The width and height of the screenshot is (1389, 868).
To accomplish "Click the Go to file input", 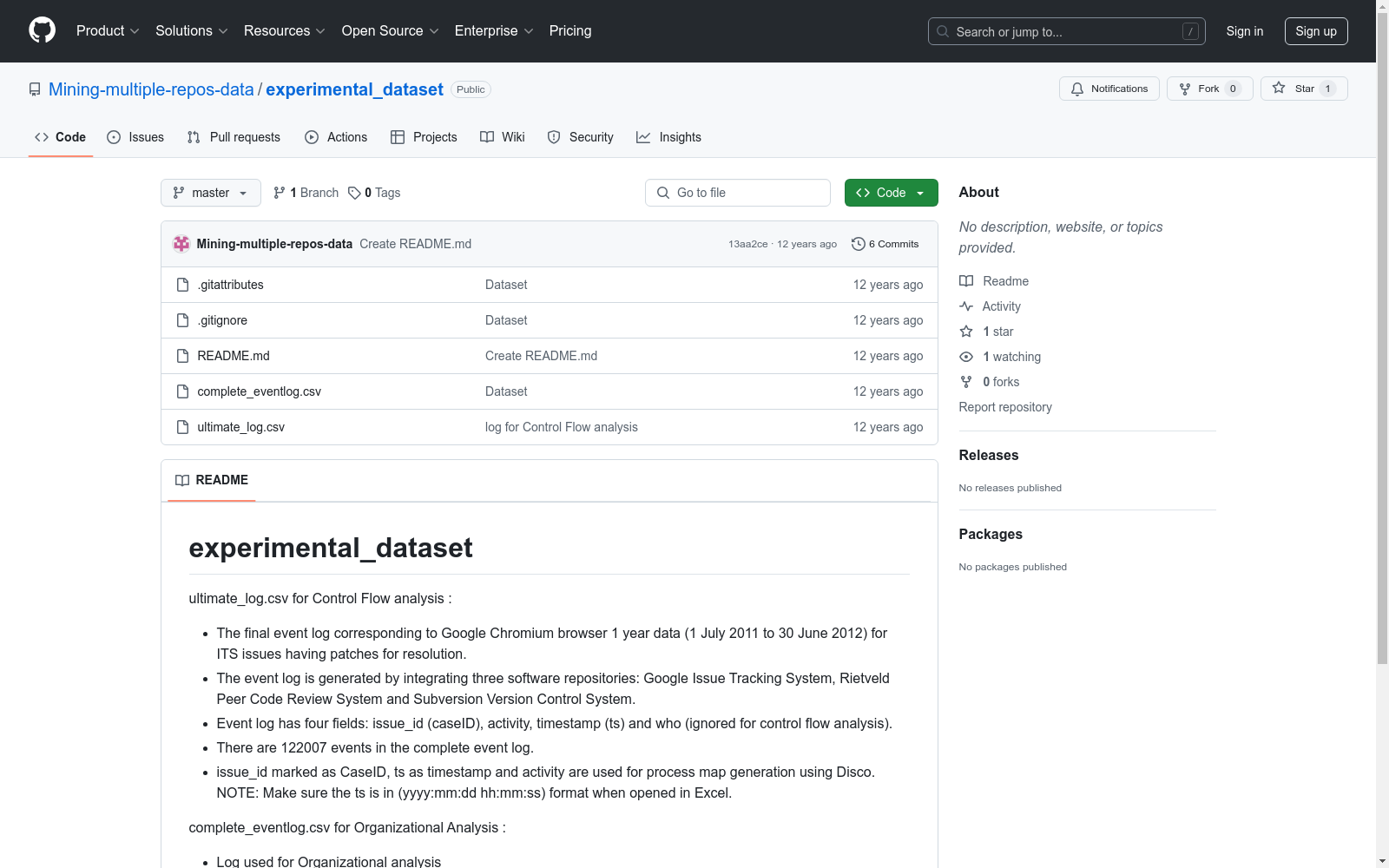I will [x=738, y=193].
